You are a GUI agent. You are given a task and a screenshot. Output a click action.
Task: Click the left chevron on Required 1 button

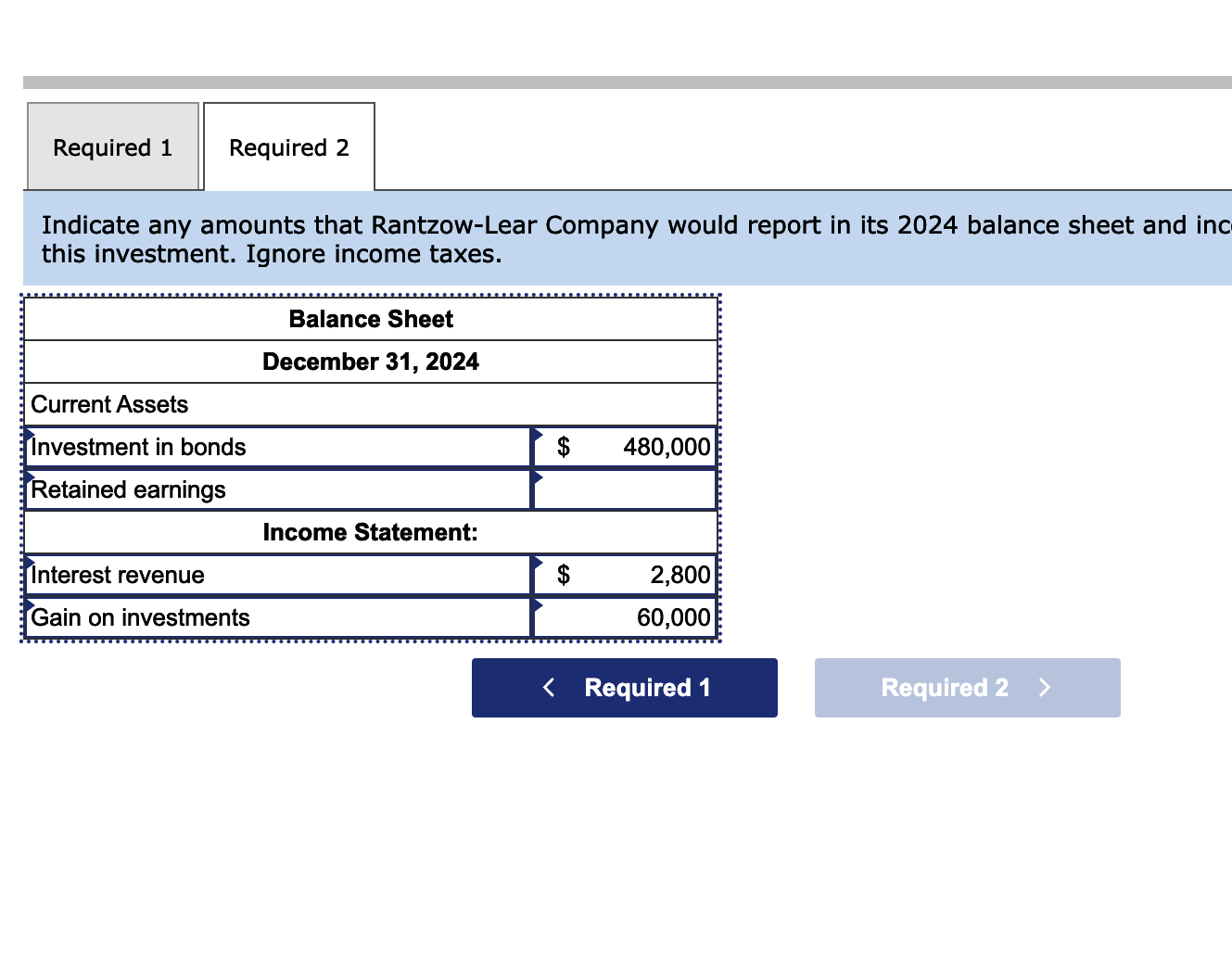tap(549, 687)
